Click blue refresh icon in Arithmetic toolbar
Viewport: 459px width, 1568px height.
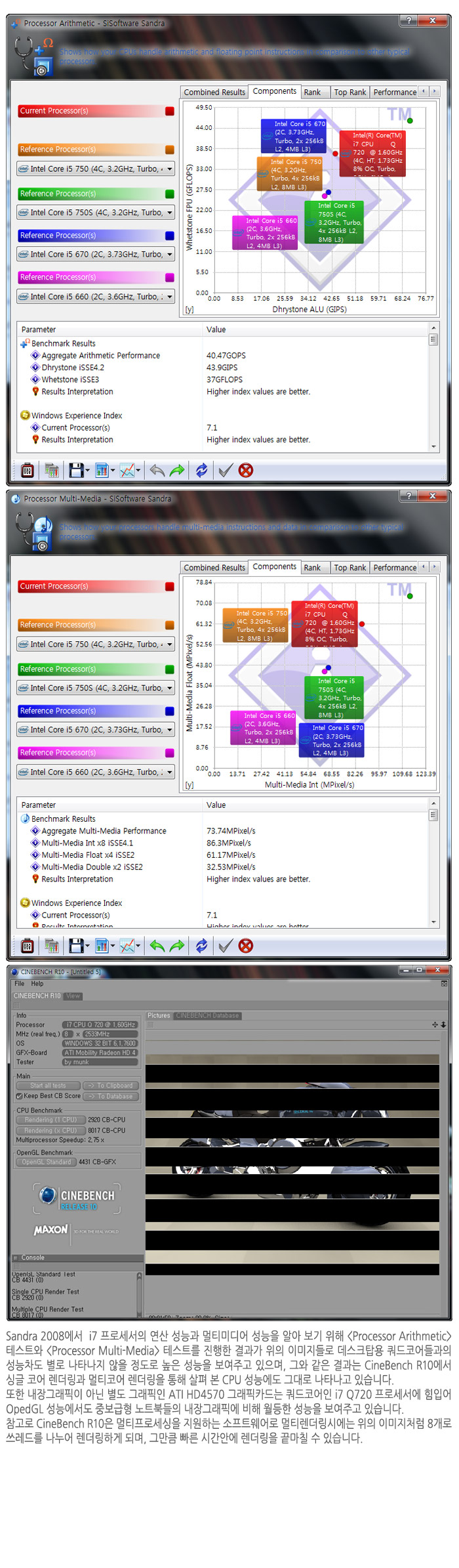(x=202, y=470)
